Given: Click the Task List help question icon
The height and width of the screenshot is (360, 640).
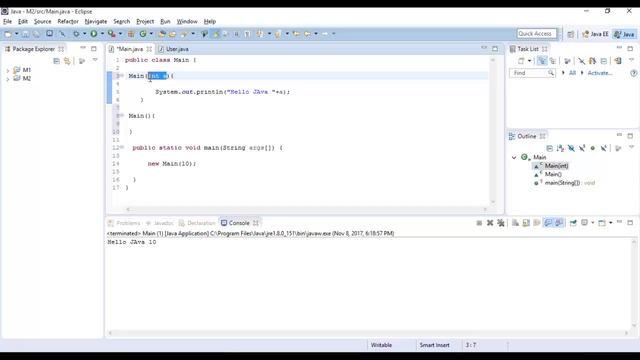Looking at the screenshot, I should click(633, 73).
